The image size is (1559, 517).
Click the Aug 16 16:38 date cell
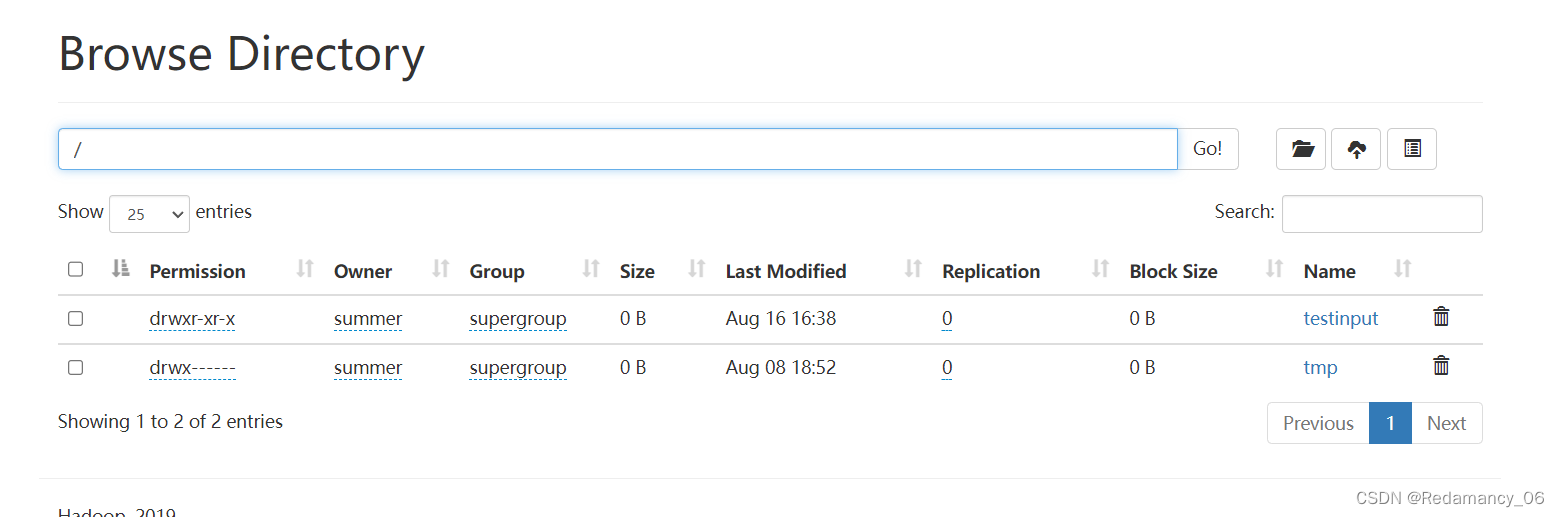pyautogui.click(x=781, y=319)
